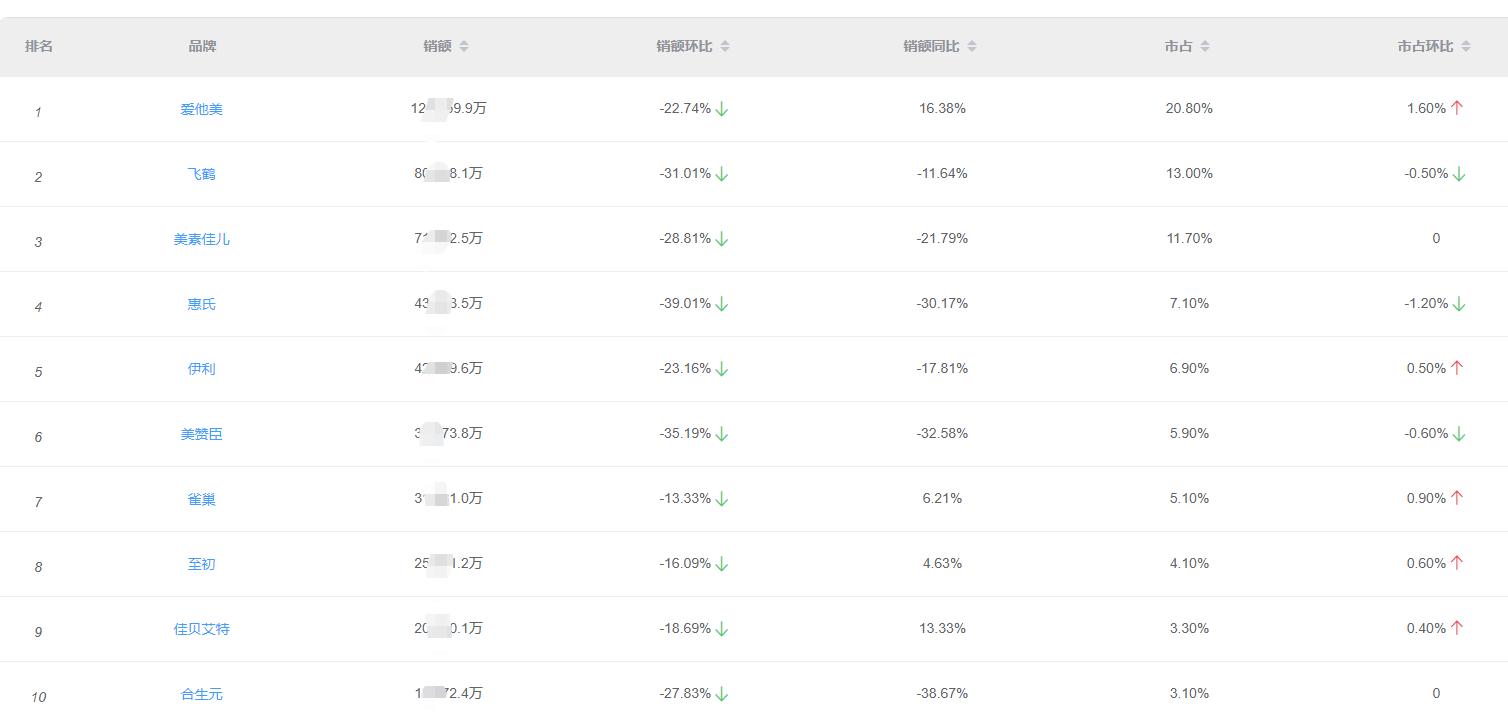
Task: Click the 排名 column header
Action: pos(39,46)
